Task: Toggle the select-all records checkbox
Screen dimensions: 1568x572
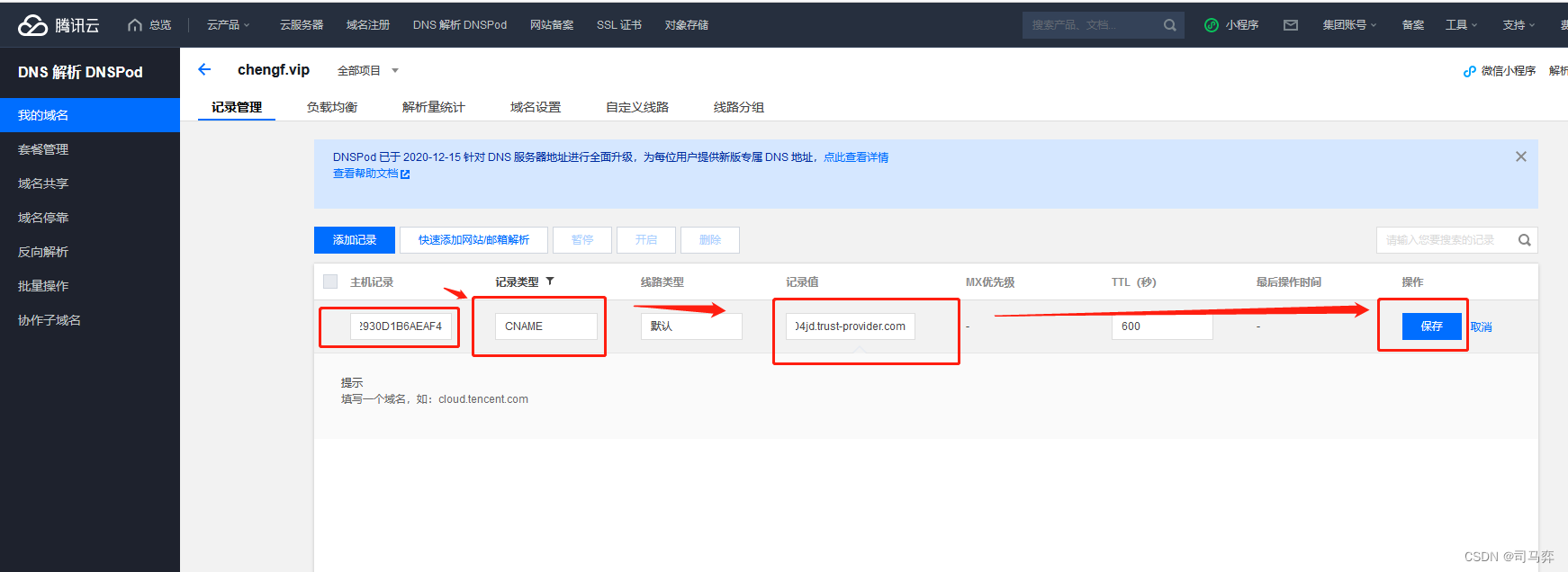Action: (330, 282)
